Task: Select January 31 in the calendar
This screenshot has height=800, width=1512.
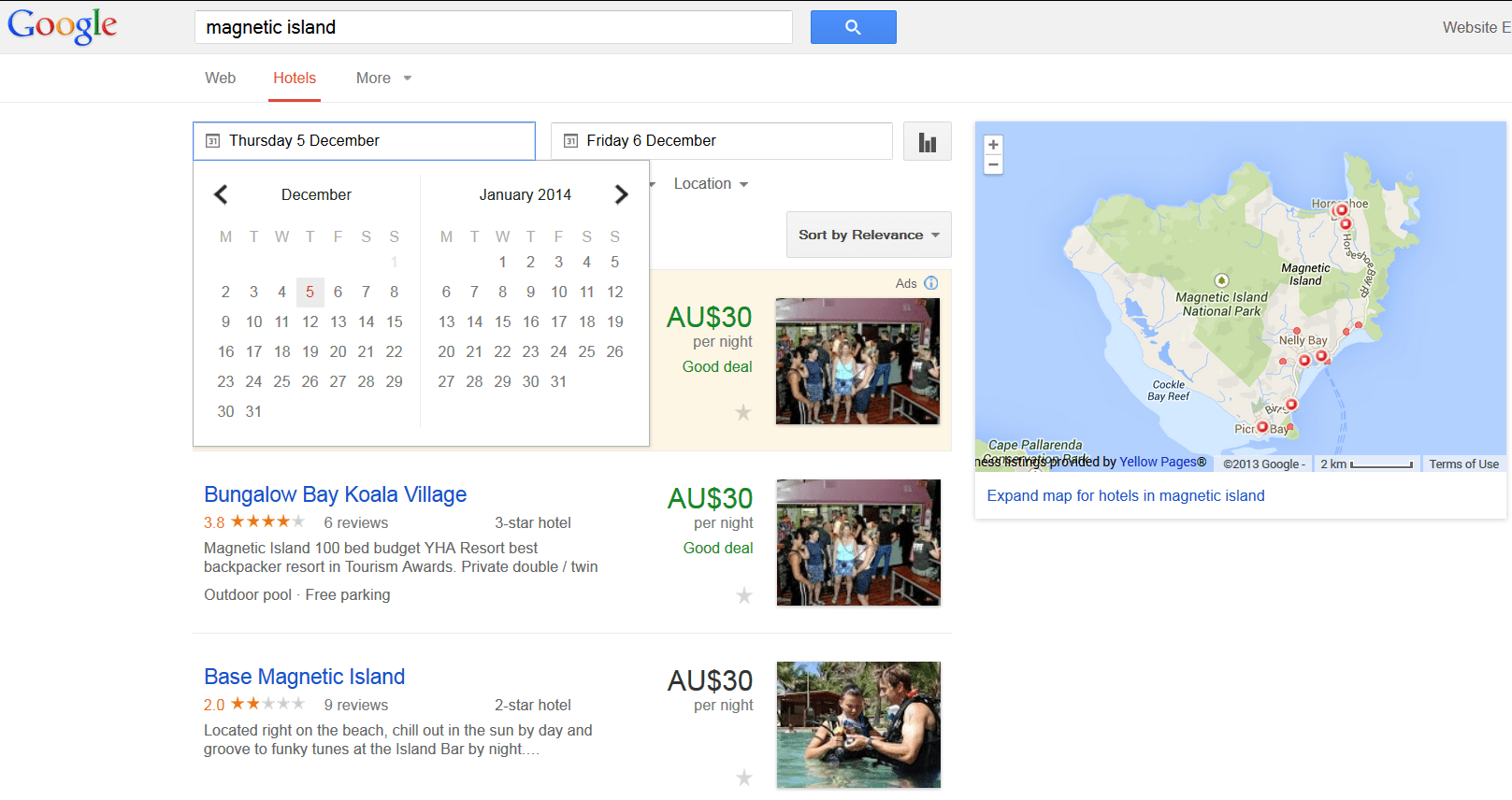Action: 558,381
